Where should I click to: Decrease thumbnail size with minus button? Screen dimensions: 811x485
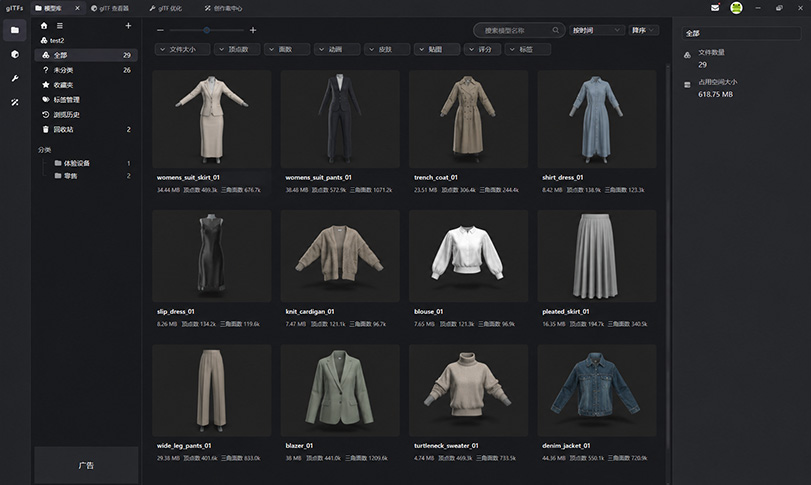[x=160, y=31]
